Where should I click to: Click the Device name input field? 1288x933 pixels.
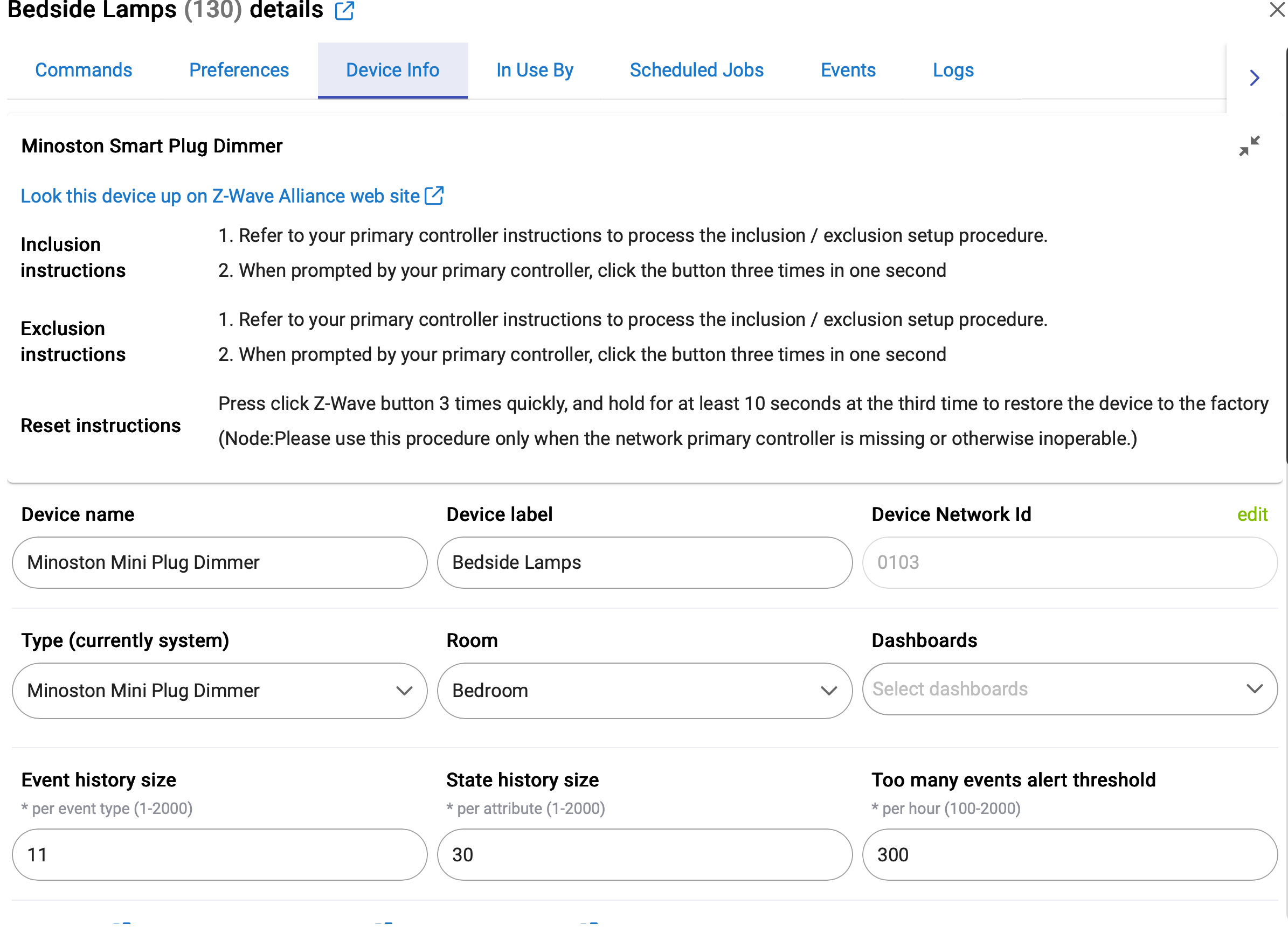pyautogui.click(x=220, y=562)
